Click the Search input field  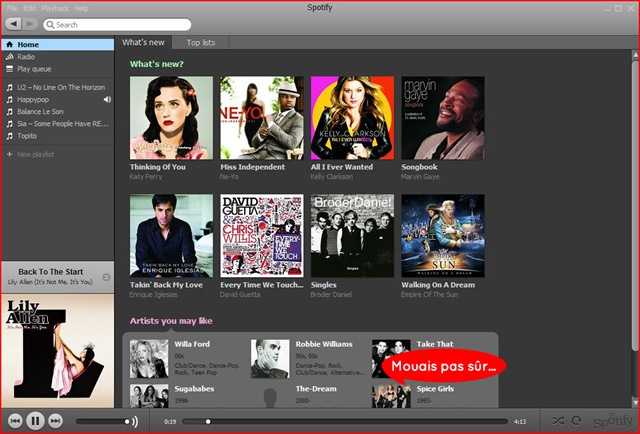117,24
